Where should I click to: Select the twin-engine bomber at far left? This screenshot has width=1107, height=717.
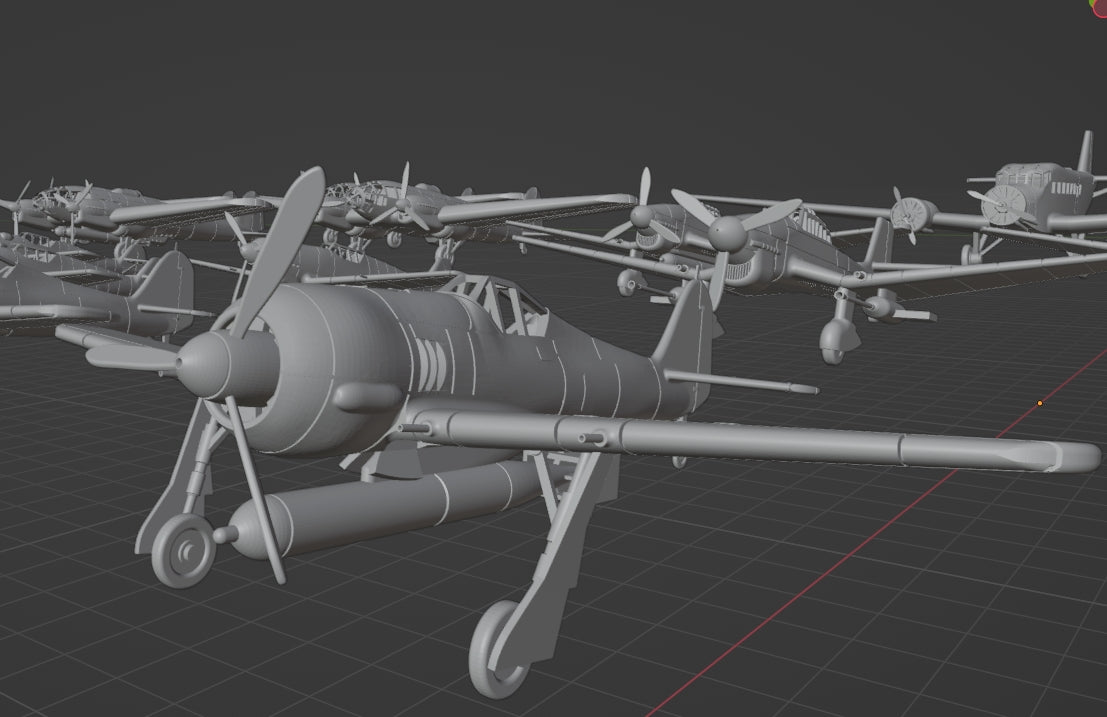click(x=90, y=200)
